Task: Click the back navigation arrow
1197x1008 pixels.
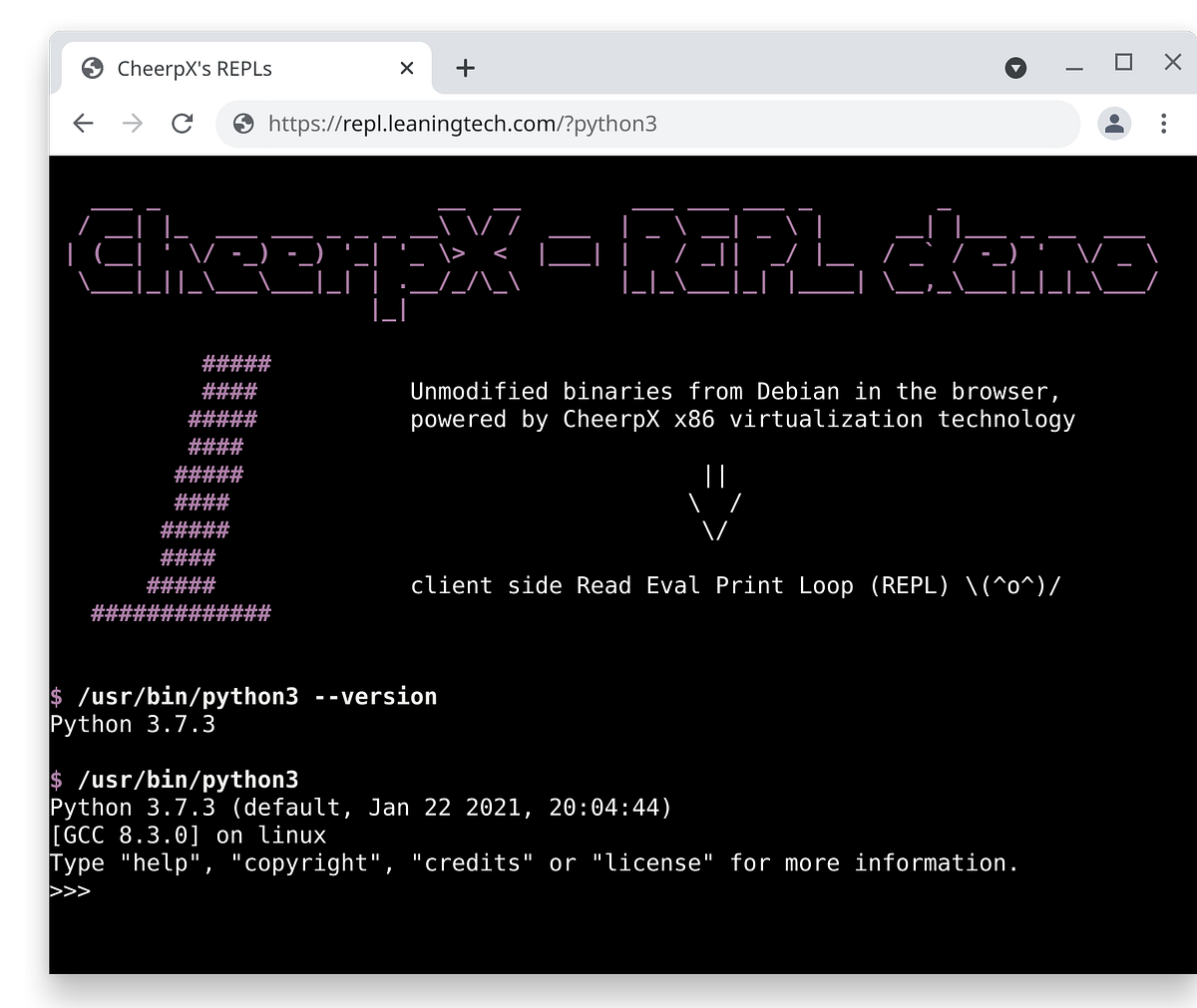Action: (83, 124)
